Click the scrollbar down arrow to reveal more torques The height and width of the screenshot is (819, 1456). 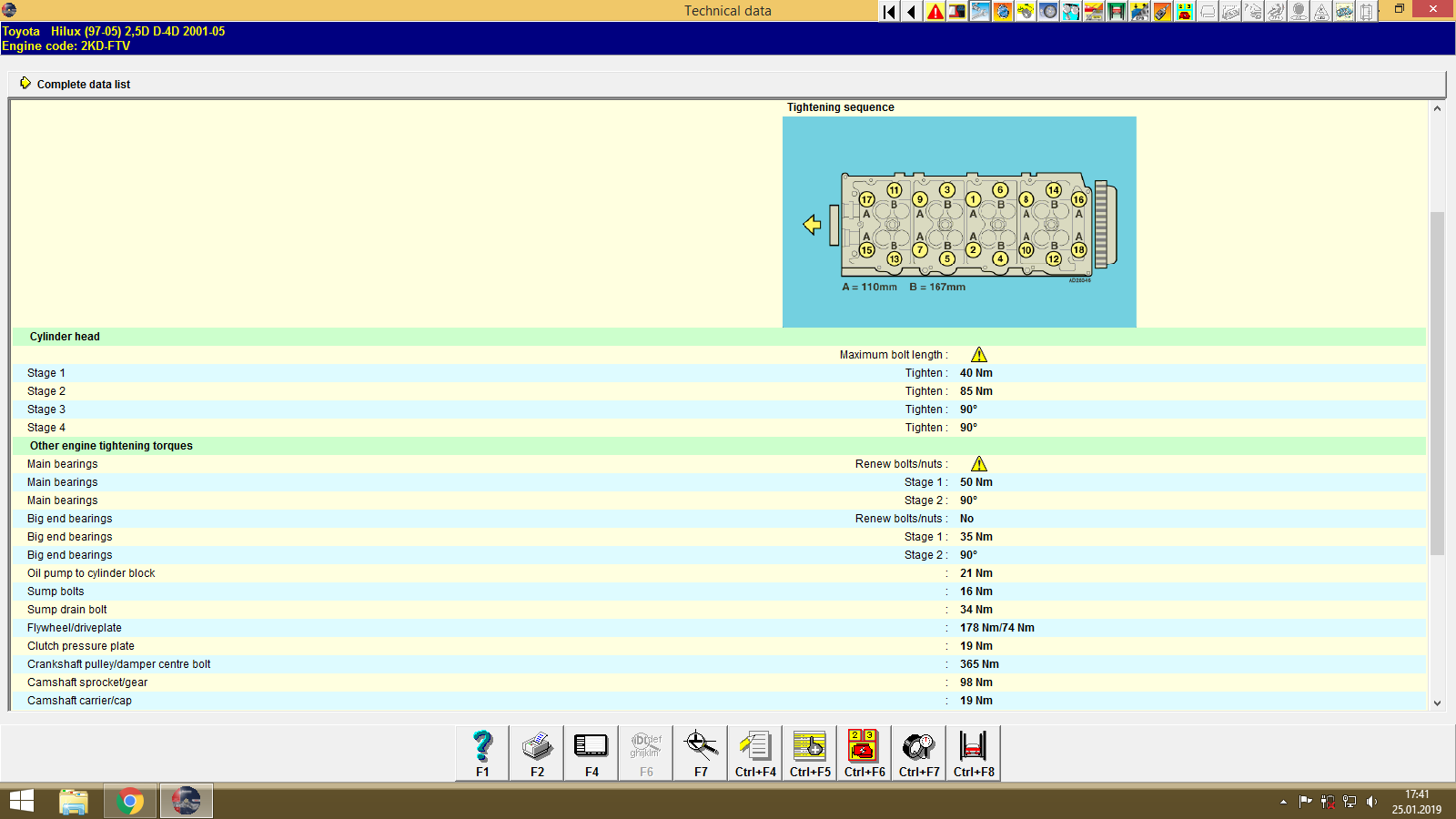pyautogui.click(x=1439, y=703)
